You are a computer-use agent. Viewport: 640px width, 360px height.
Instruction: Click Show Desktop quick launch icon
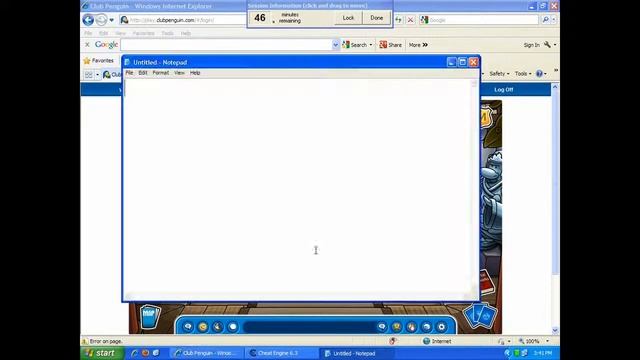(x=156, y=353)
